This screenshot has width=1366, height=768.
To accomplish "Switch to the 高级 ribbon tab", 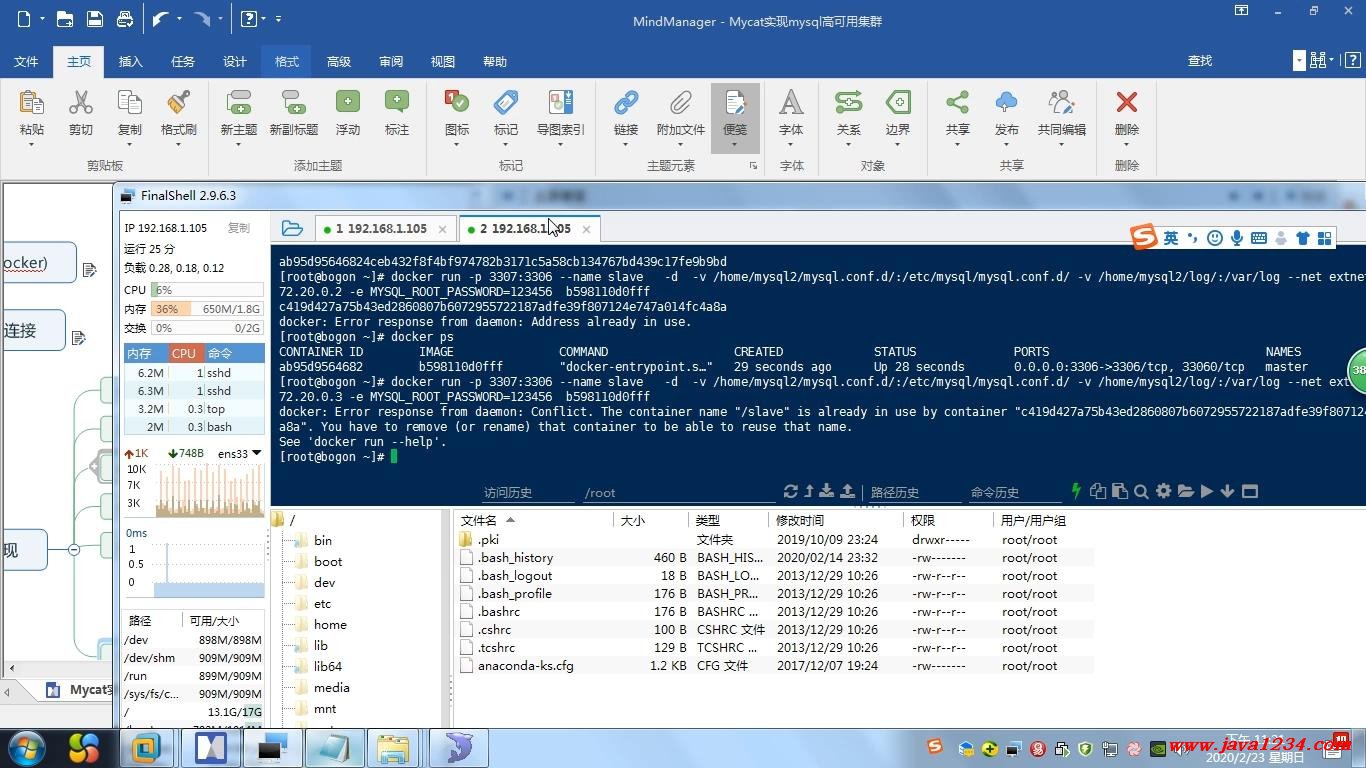I will tap(339, 61).
